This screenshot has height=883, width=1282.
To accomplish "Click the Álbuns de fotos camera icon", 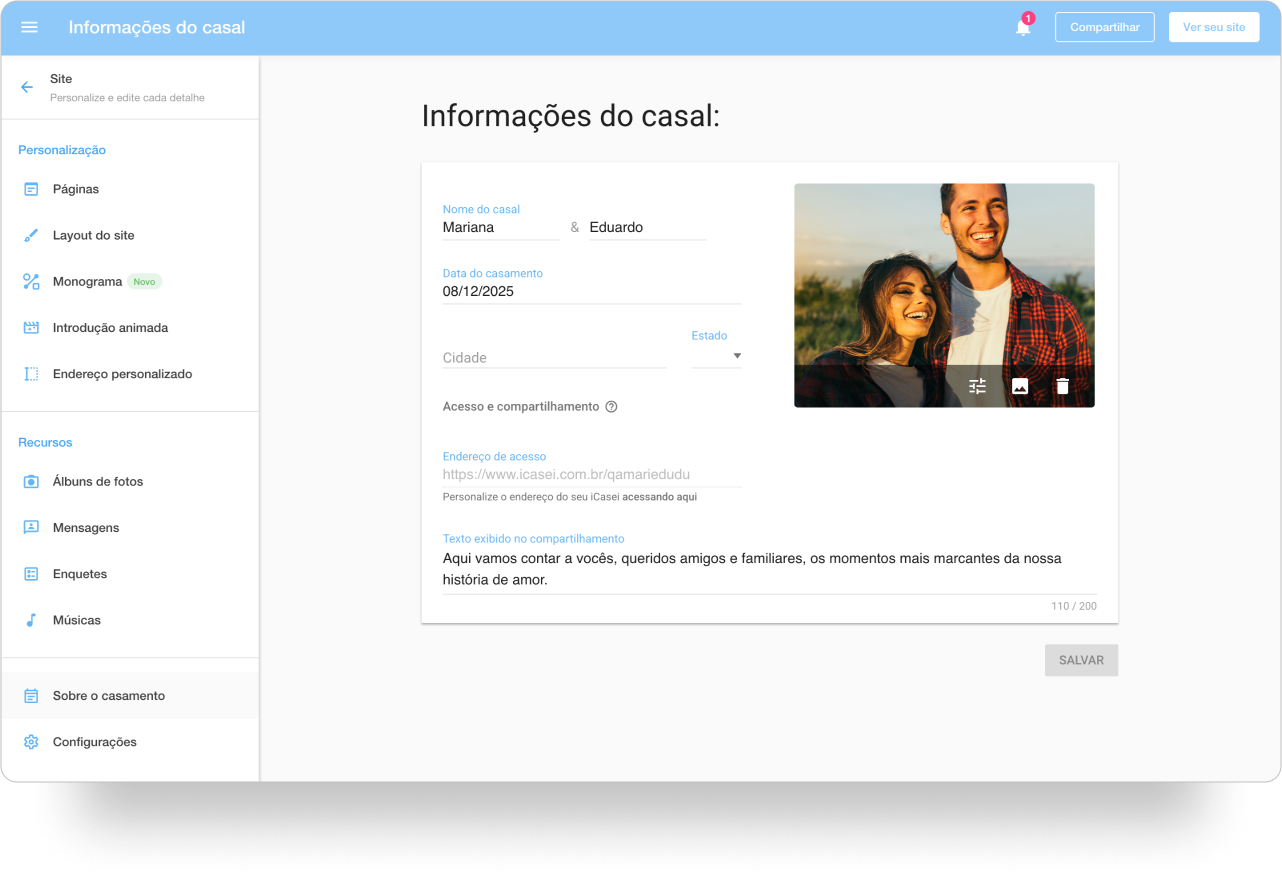I will tap(31, 482).
